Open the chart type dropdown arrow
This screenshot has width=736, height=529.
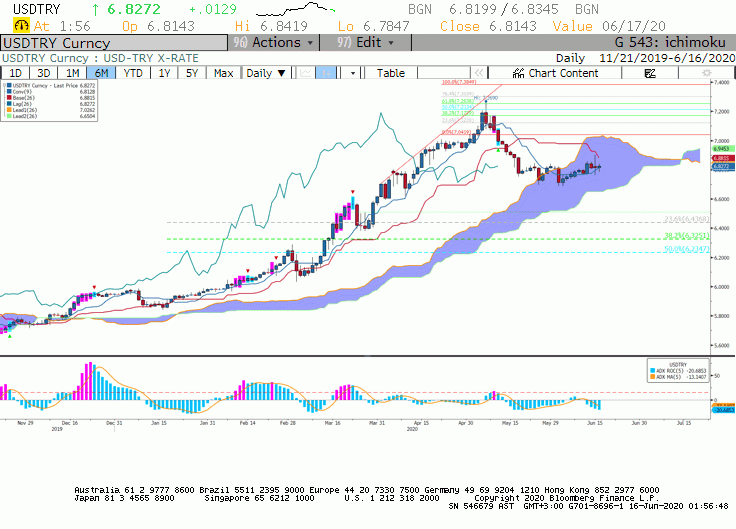click(353, 73)
